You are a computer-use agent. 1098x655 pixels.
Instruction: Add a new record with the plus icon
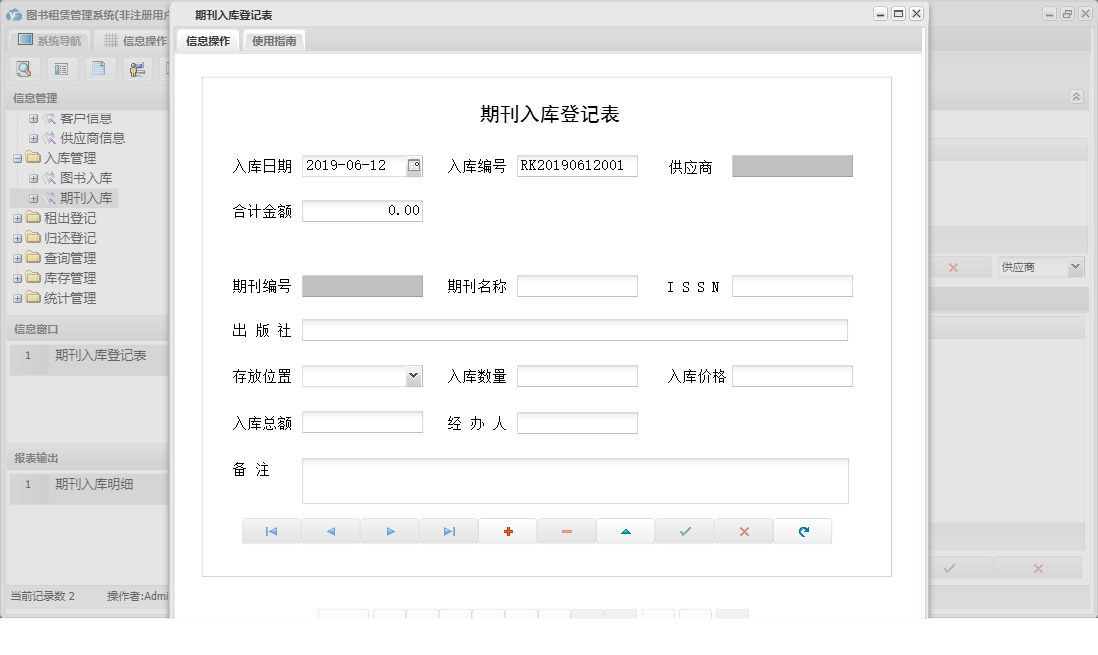tap(507, 530)
